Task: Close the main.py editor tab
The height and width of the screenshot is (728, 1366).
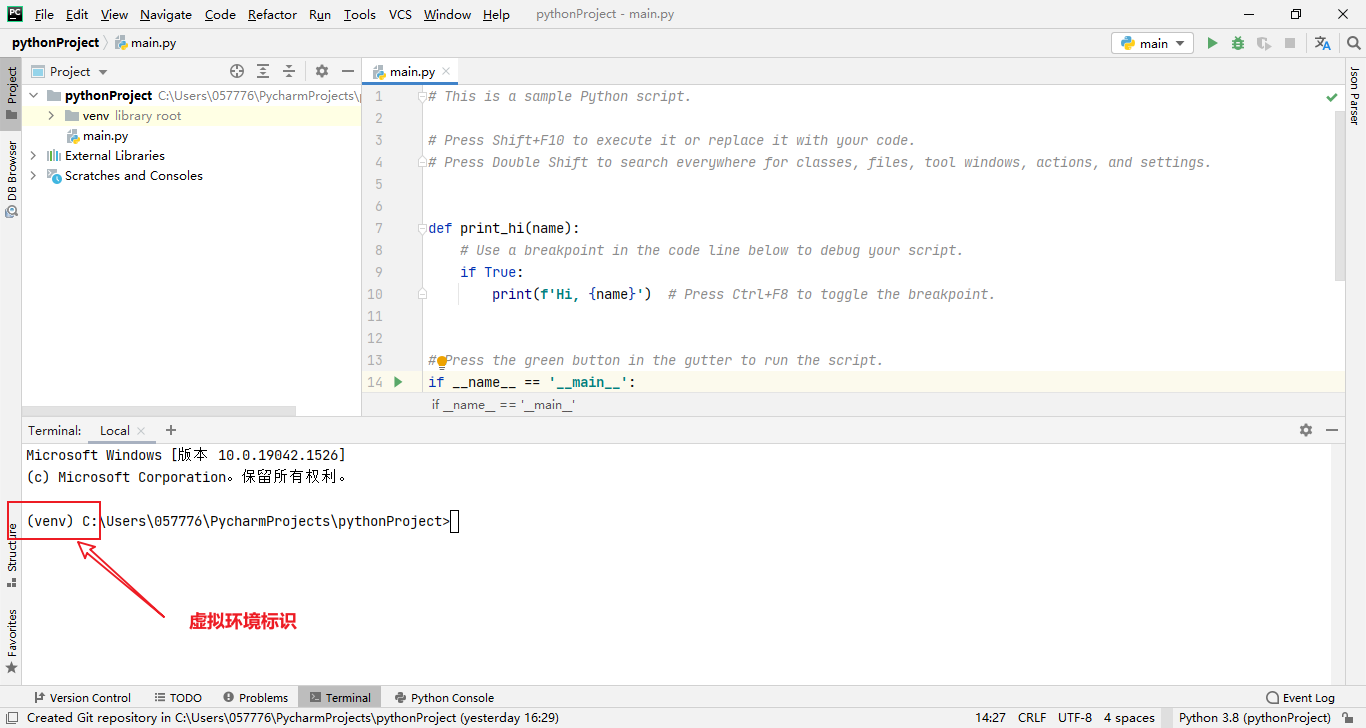Action: tap(446, 71)
